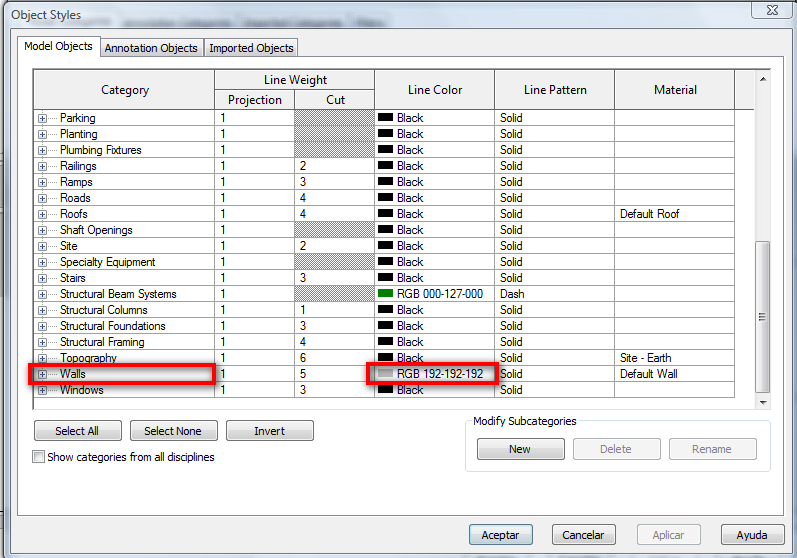Image resolution: width=797 pixels, height=558 pixels.
Task: Click the Site - Earth material cell
Action: tap(675, 358)
